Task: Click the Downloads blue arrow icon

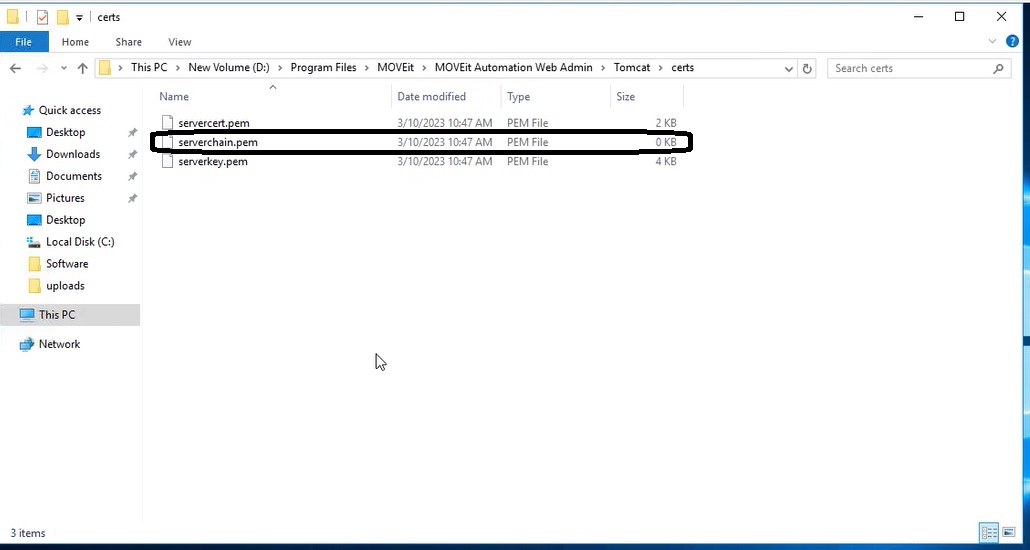Action: click(34, 154)
